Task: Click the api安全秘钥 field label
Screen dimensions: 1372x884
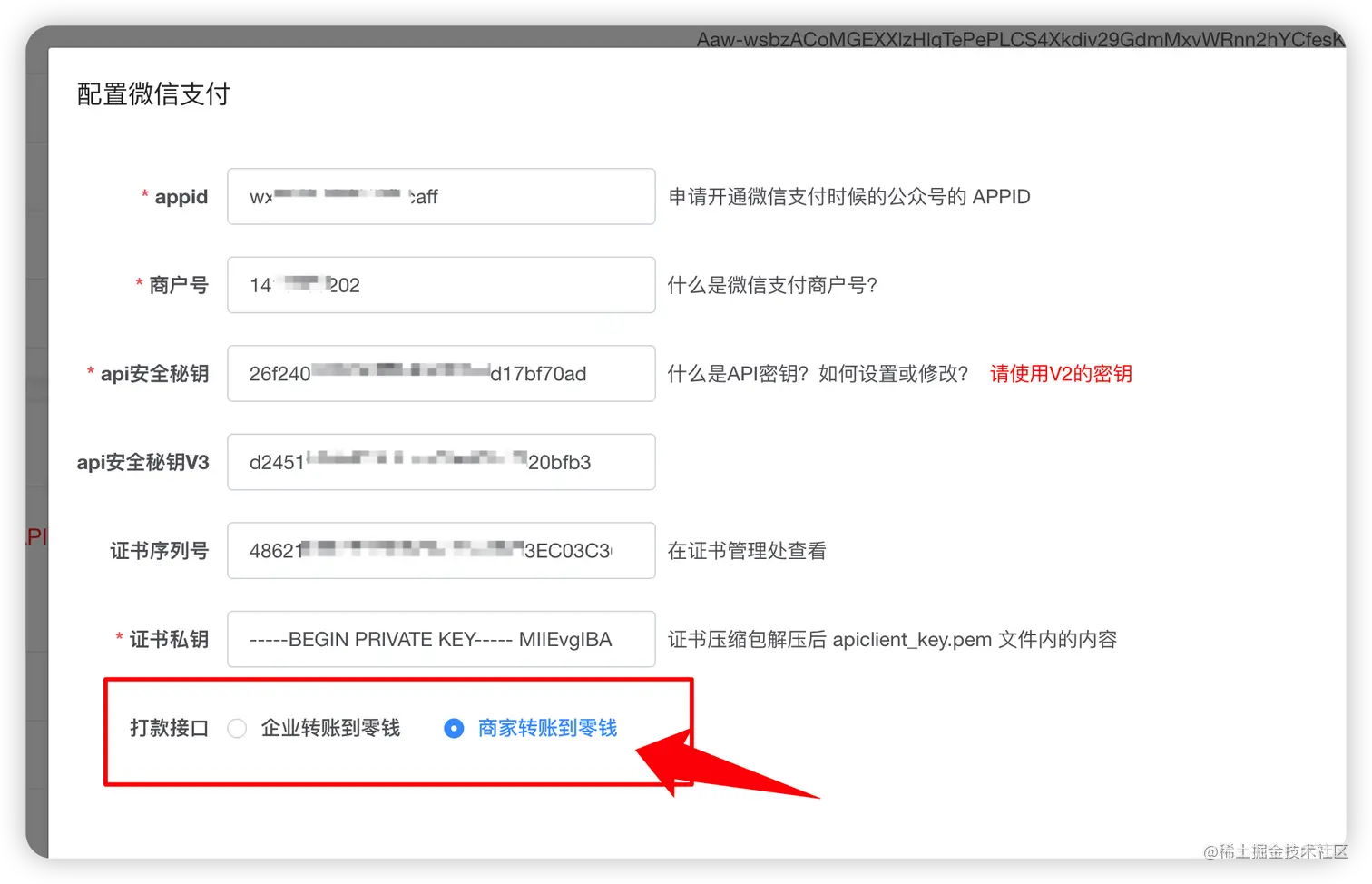Action: click(x=154, y=373)
